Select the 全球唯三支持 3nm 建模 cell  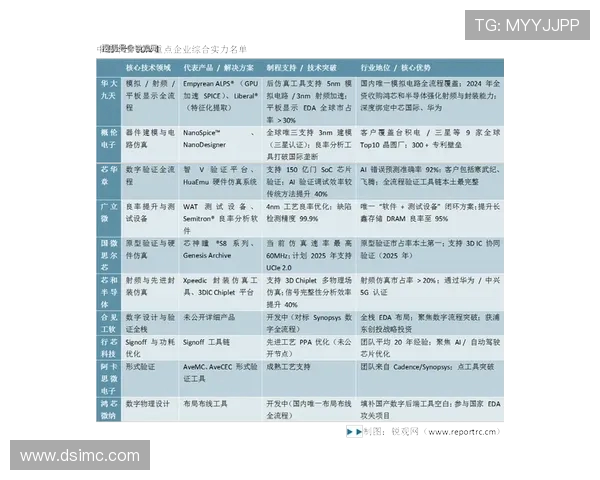click(309, 145)
